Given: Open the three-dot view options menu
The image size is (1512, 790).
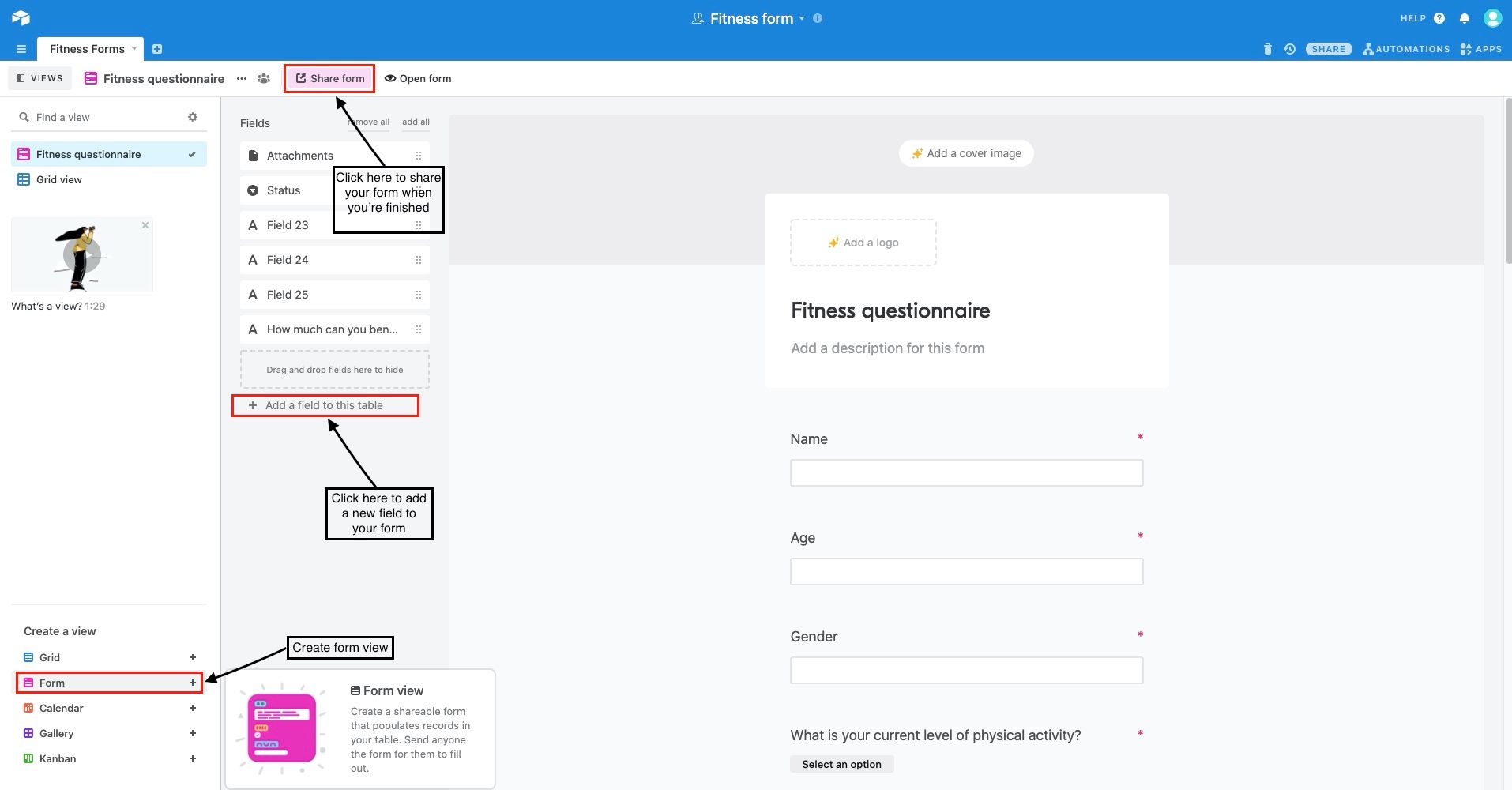Looking at the screenshot, I should pyautogui.click(x=242, y=79).
